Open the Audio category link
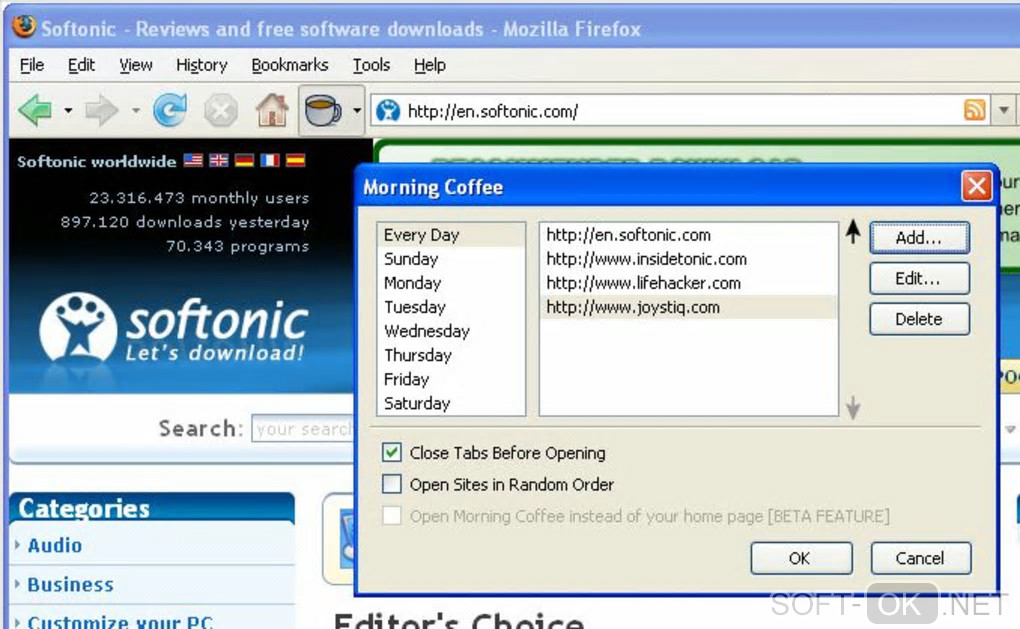Viewport: 1020px width, 629px height. (55, 545)
